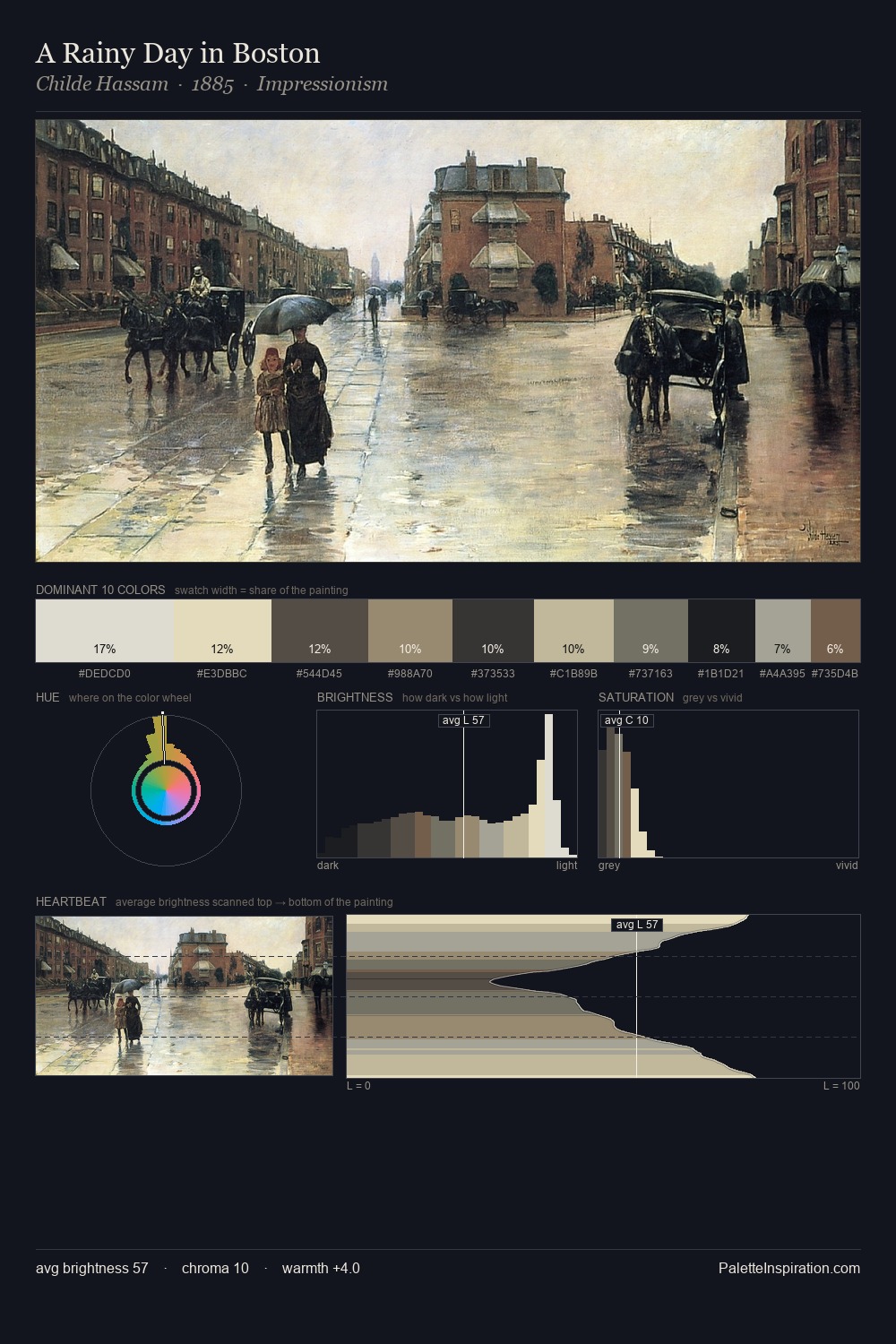Click the 'grey' axis label under Saturation
The width and height of the screenshot is (896, 1344).
coord(609,866)
